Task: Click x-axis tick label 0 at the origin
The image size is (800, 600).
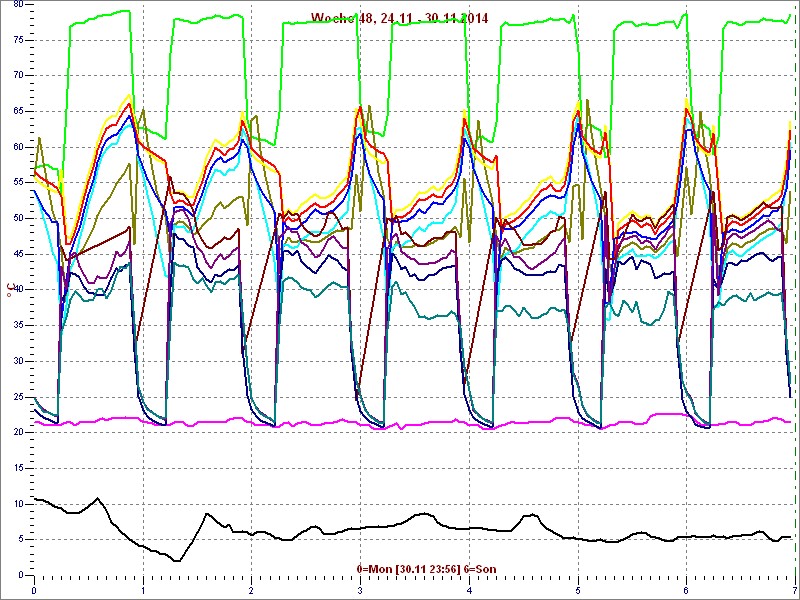Action: [x=35, y=589]
